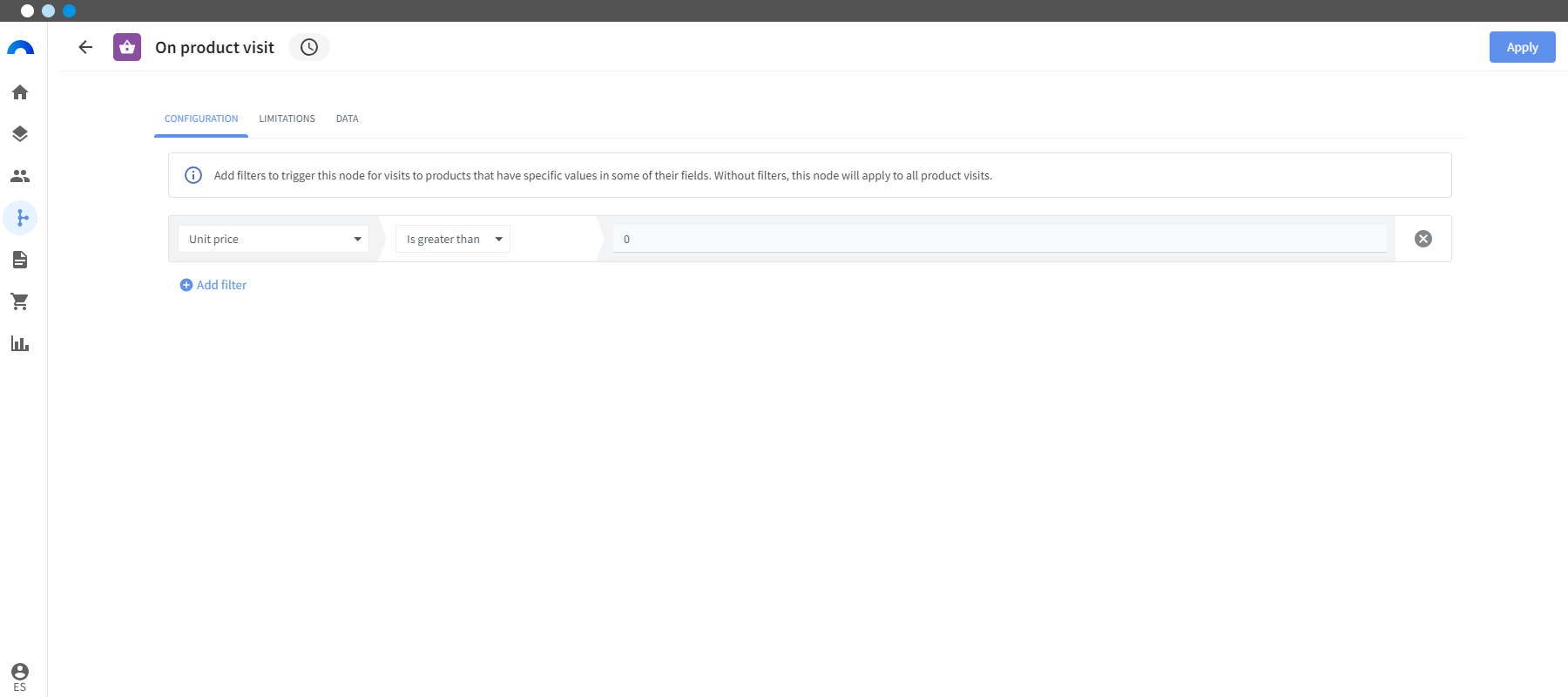This screenshot has height=697, width=1568.
Task: Click the Add filter link
Action: 213,285
